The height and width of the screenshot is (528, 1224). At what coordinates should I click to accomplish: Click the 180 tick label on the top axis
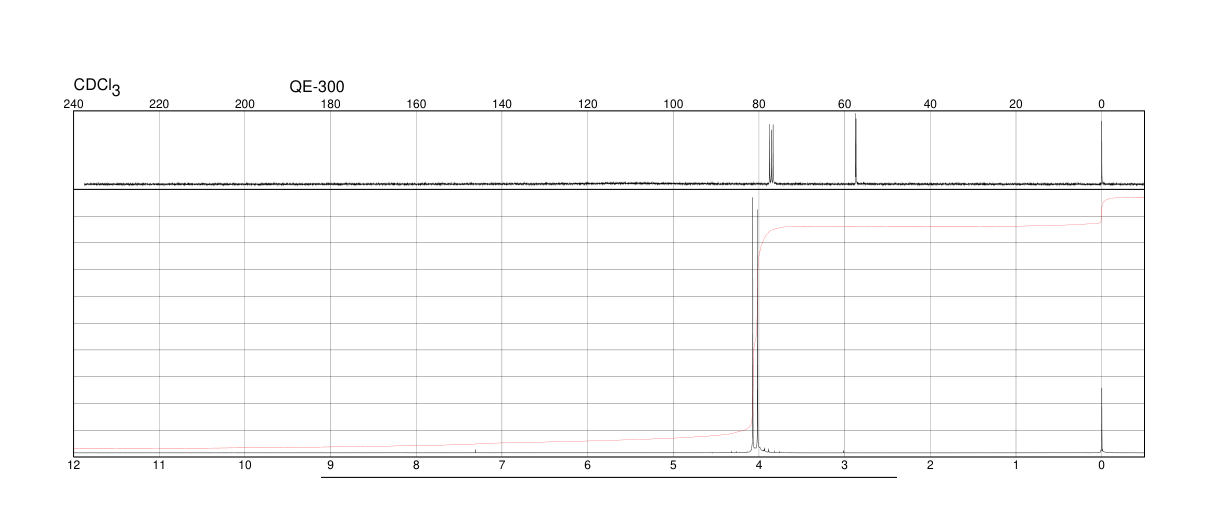(x=330, y=104)
